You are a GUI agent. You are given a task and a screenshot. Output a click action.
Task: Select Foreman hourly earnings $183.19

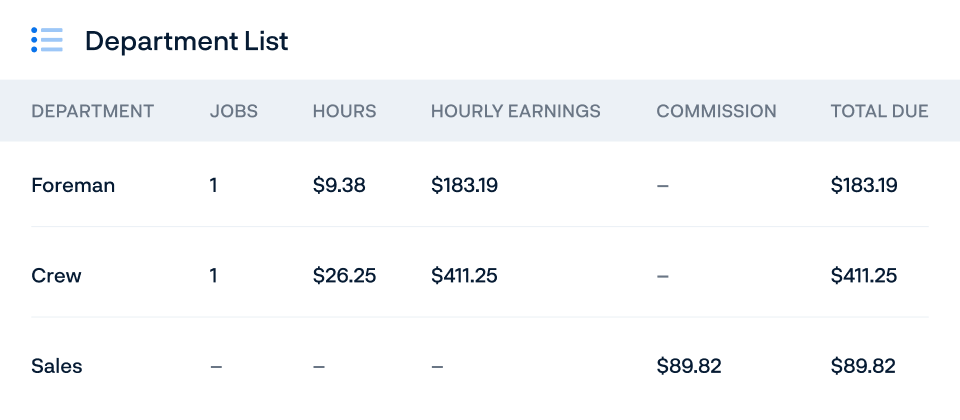pyautogui.click(x=464, y=185)
